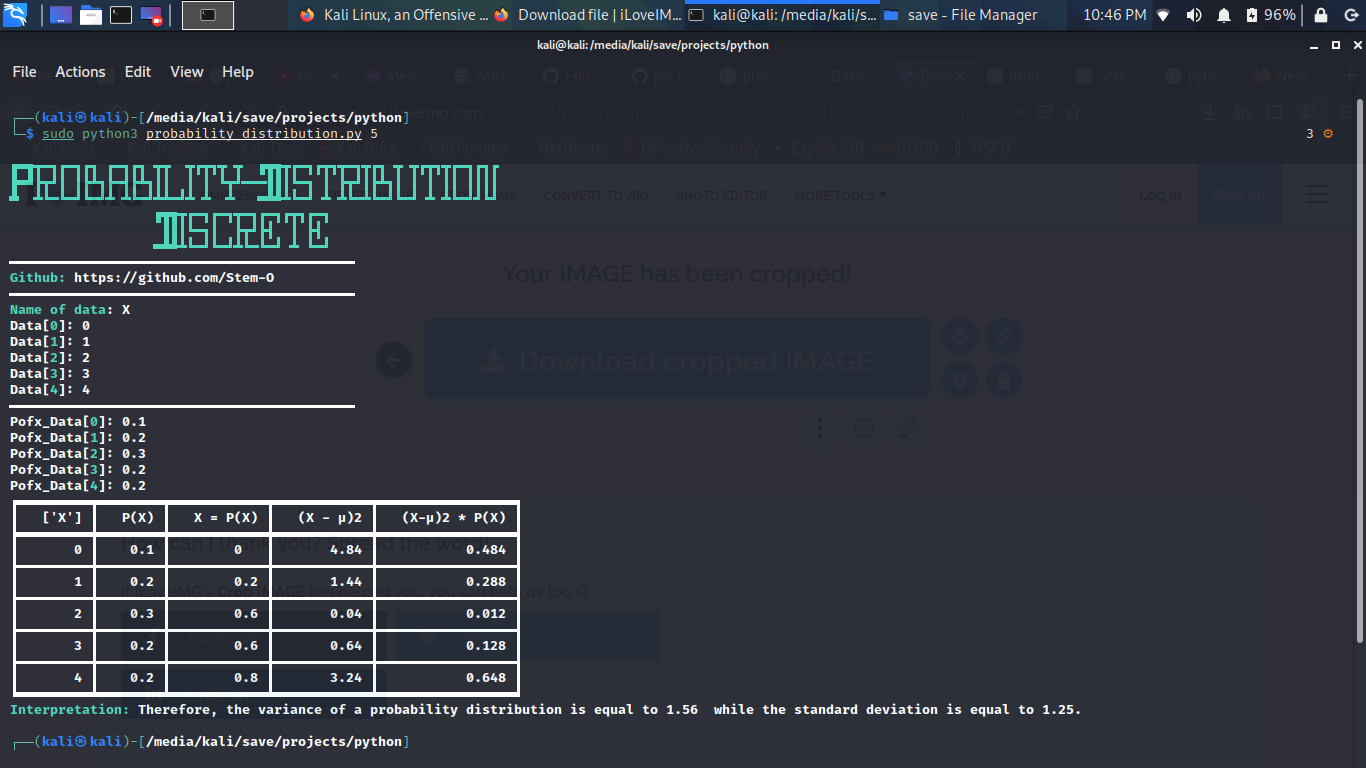
Task: Click the show desktop launcher icon
Action: (61, 15)
